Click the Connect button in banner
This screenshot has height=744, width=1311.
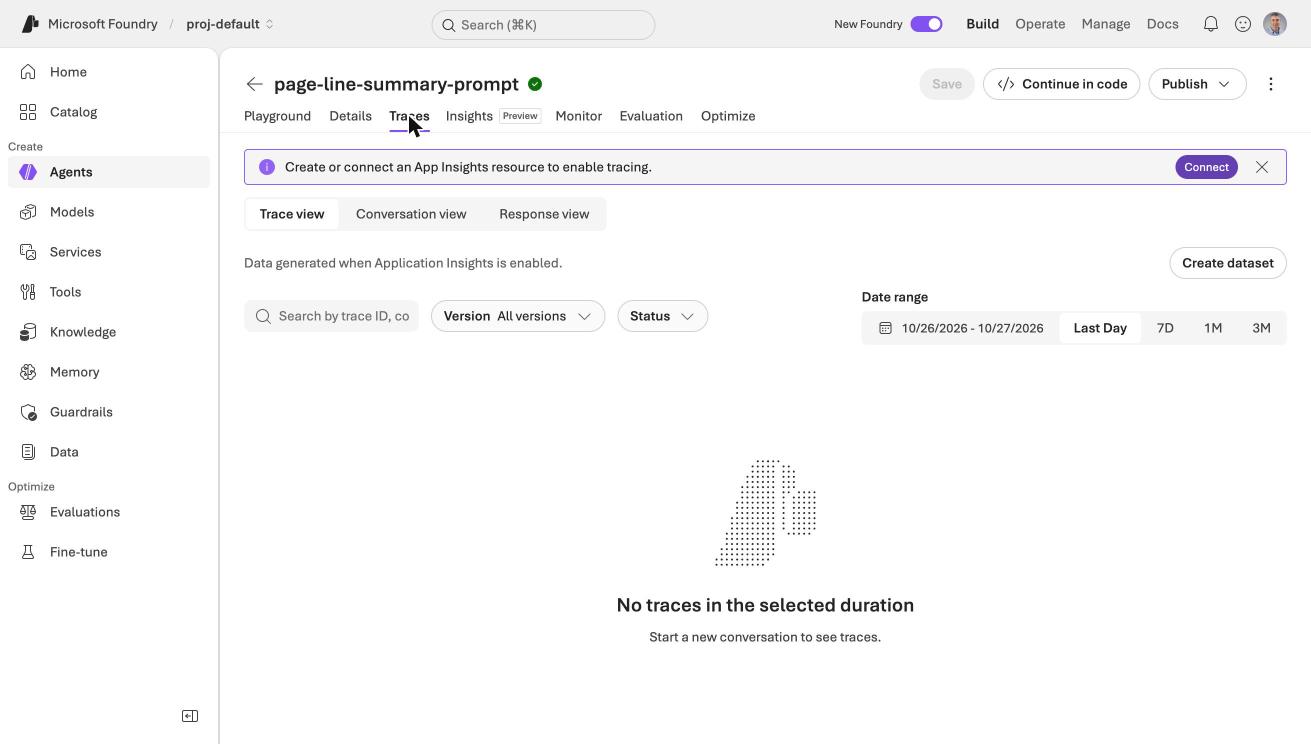pos(1206,167)
